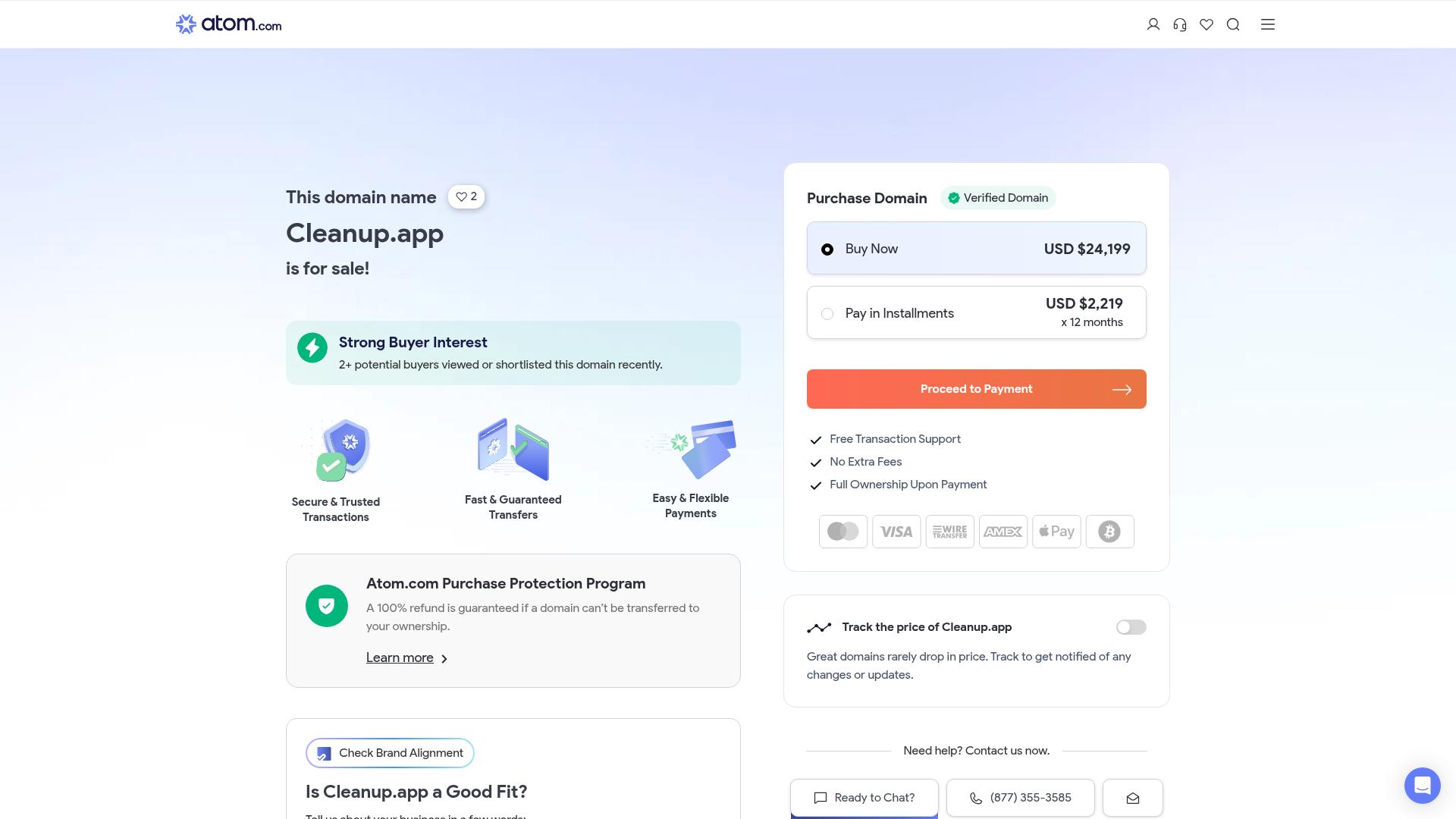Screen dimensions: 1456x819
Task: Open the hamburger navigation menu
Action: 1267,24
